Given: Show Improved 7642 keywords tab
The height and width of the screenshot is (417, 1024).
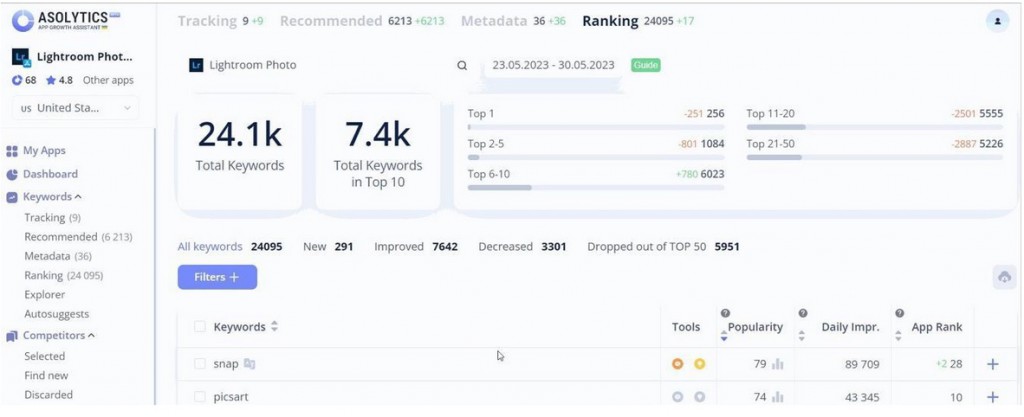Looking at the screenshot, I should 416,247.
